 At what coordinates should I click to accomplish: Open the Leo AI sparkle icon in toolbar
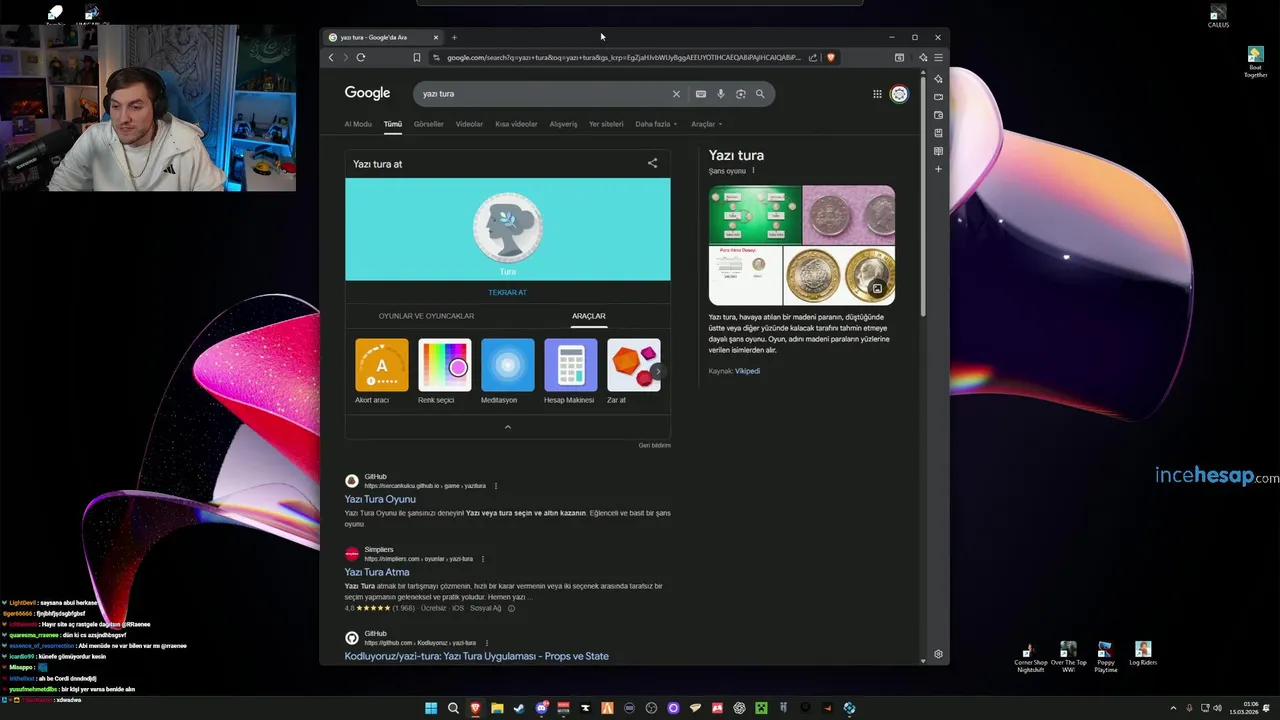point(922,57)
